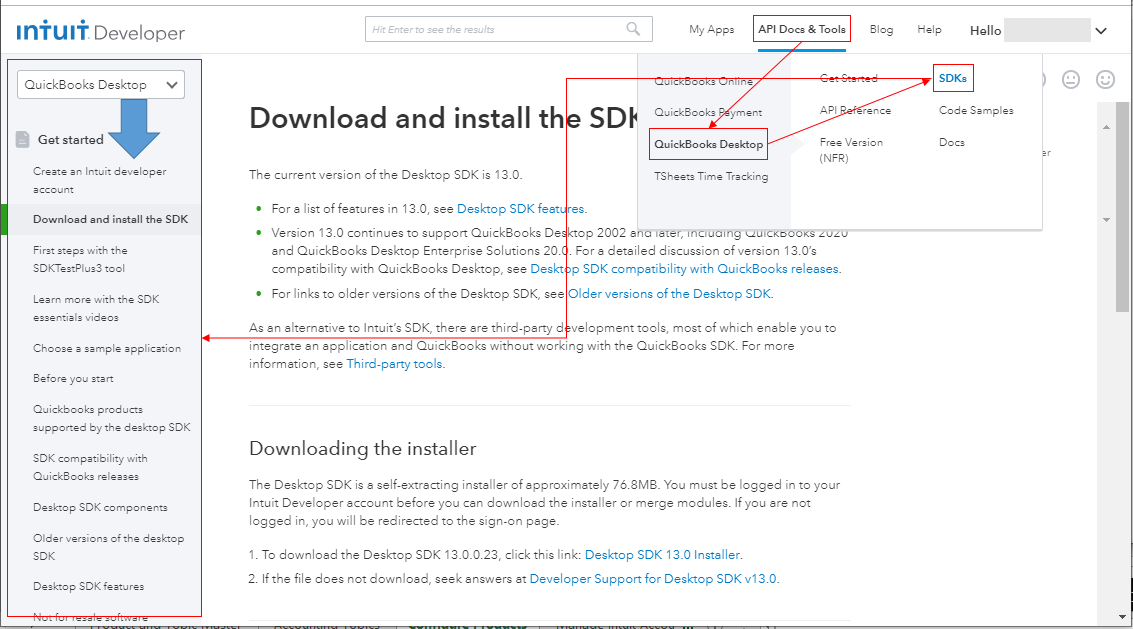Open SDKs in the submenu

[x=953, y=78]
